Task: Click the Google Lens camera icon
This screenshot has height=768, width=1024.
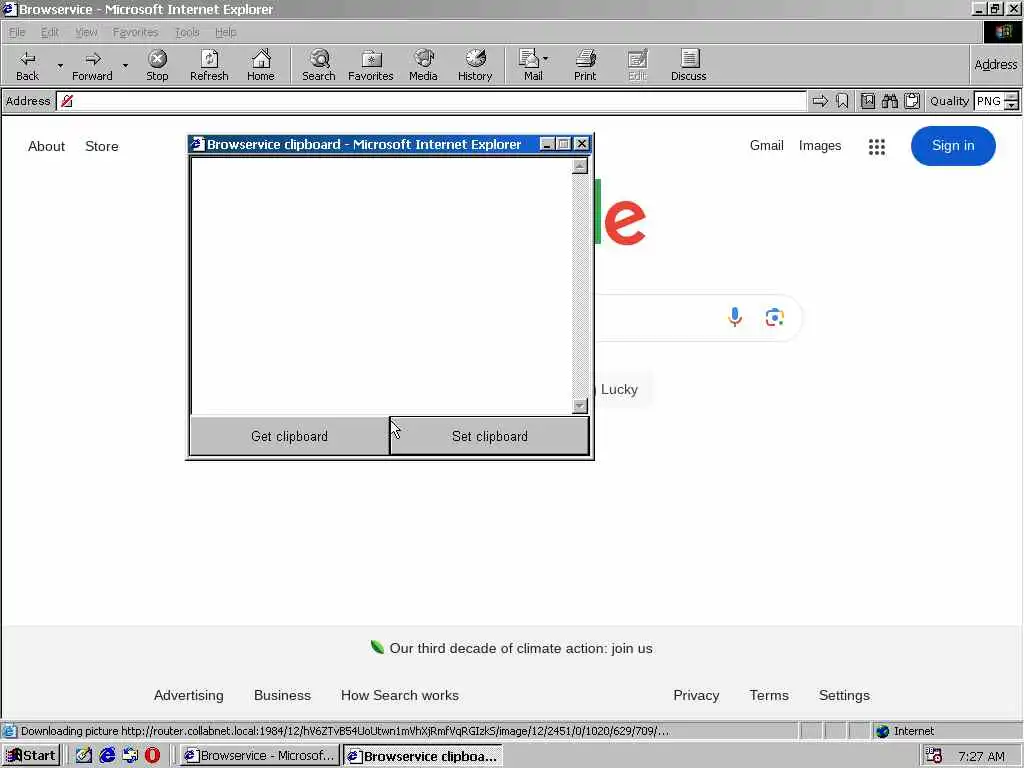Action: pyautogui.click(x=775, y=317)
